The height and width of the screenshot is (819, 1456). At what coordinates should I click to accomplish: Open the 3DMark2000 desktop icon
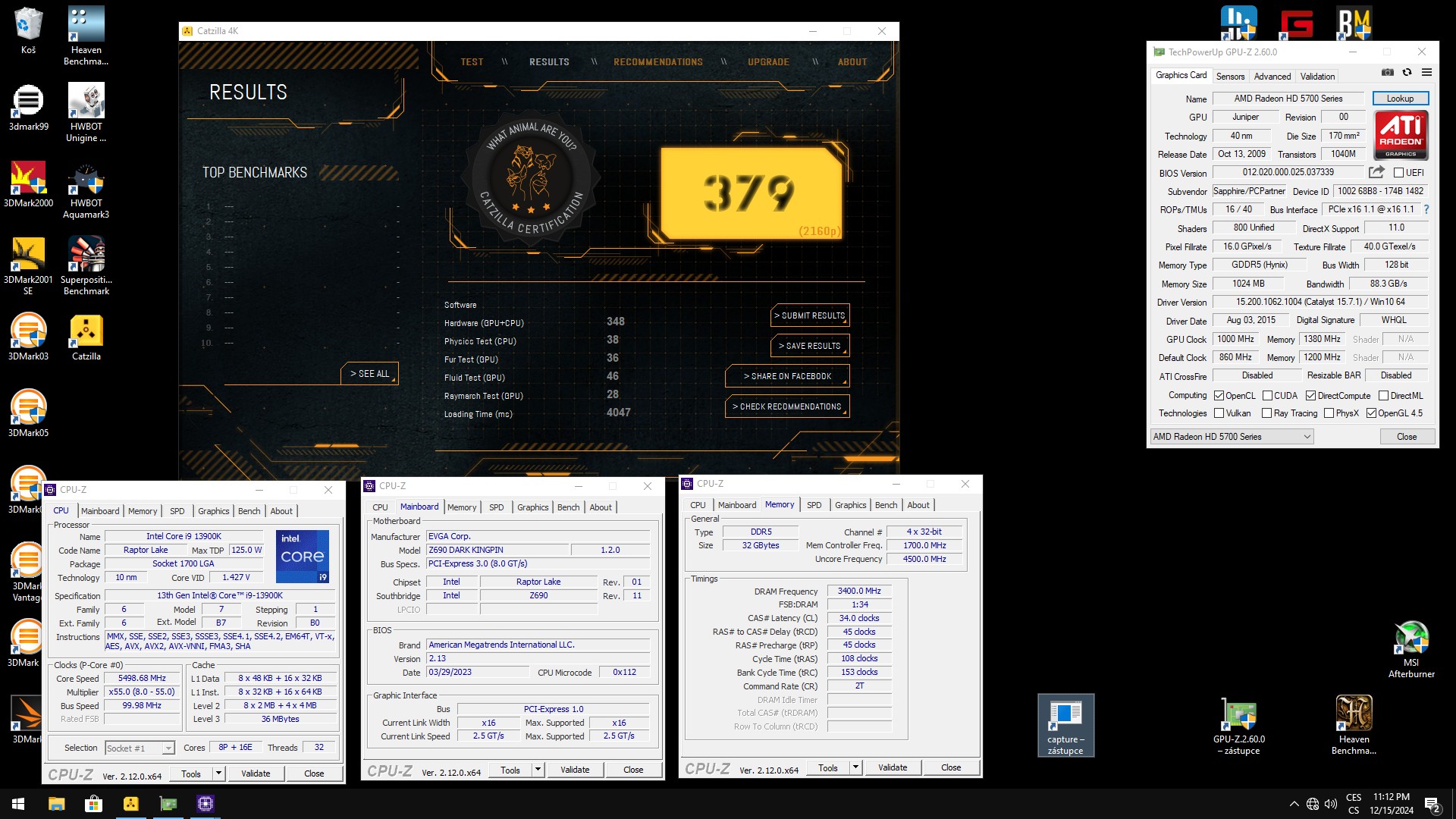click(28, 184)
